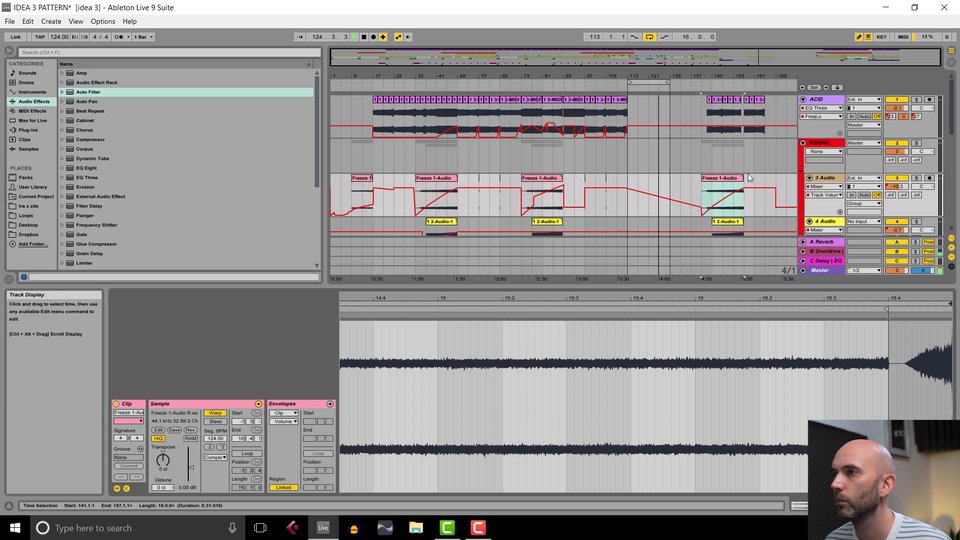
Task: Open the Create menu
Action: (51, 21)
